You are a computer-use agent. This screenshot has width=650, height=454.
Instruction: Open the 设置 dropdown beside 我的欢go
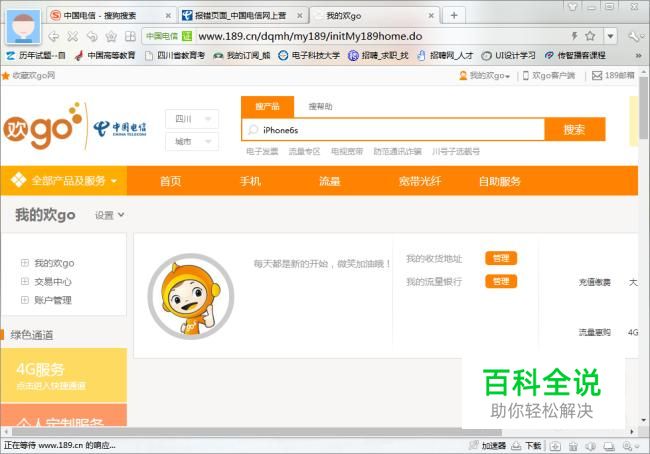[109, 215]
